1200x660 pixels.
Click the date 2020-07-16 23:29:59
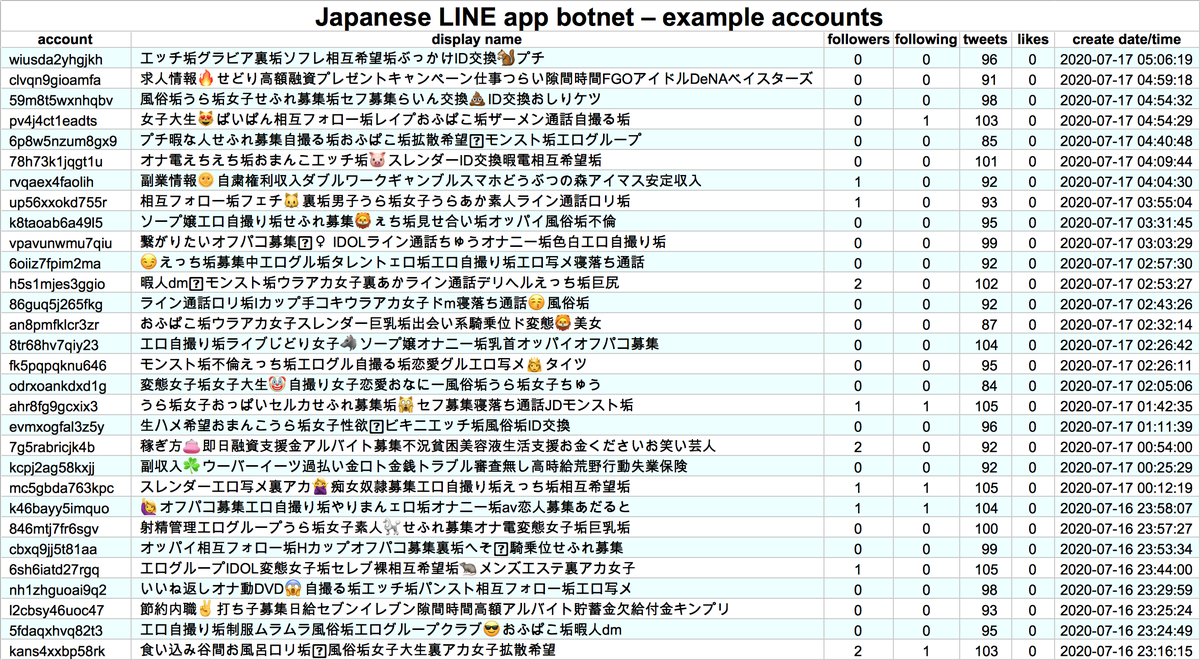(x=1126, y=590)
